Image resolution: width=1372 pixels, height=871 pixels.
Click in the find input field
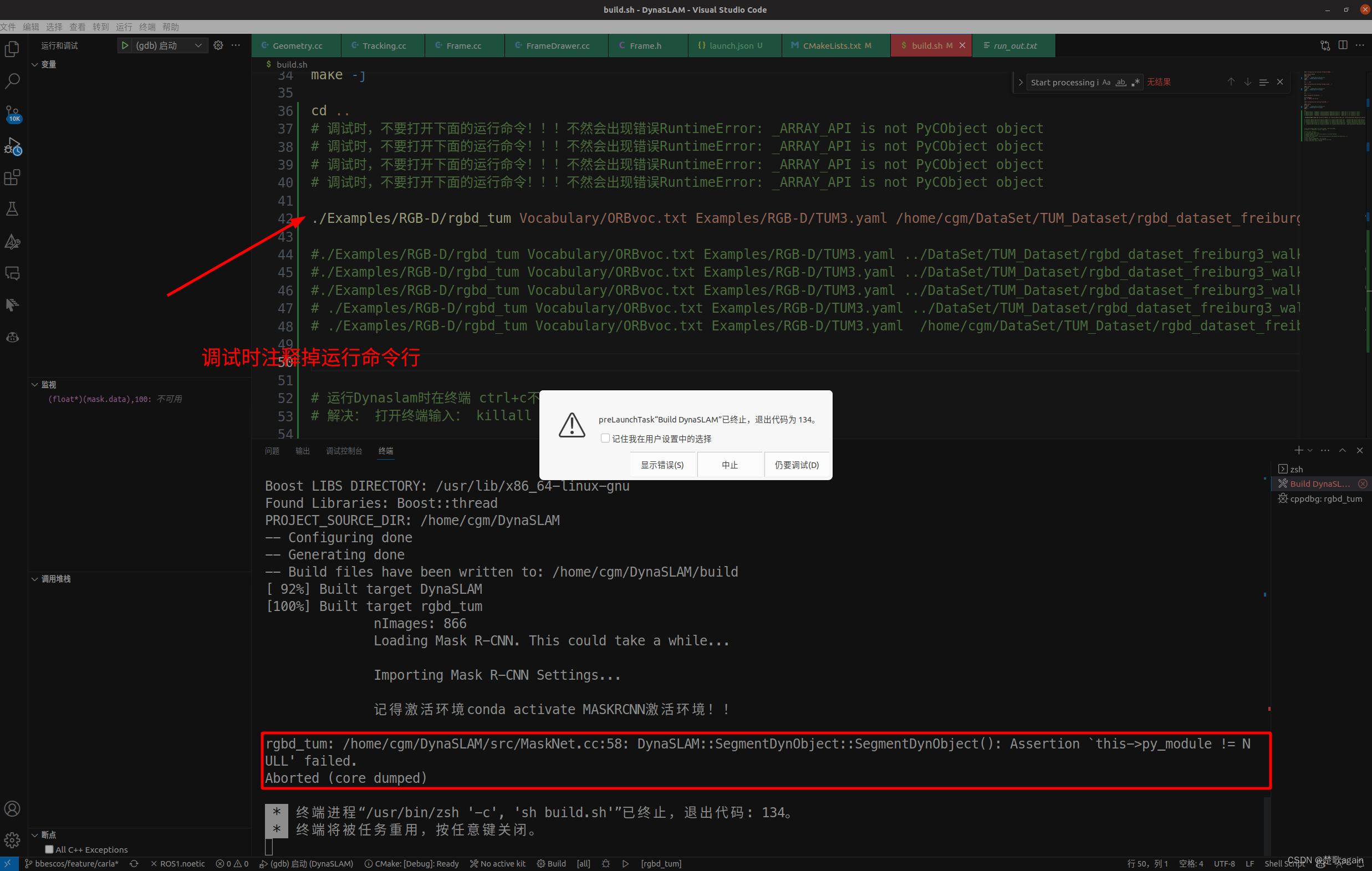(x=1063, y=82)
